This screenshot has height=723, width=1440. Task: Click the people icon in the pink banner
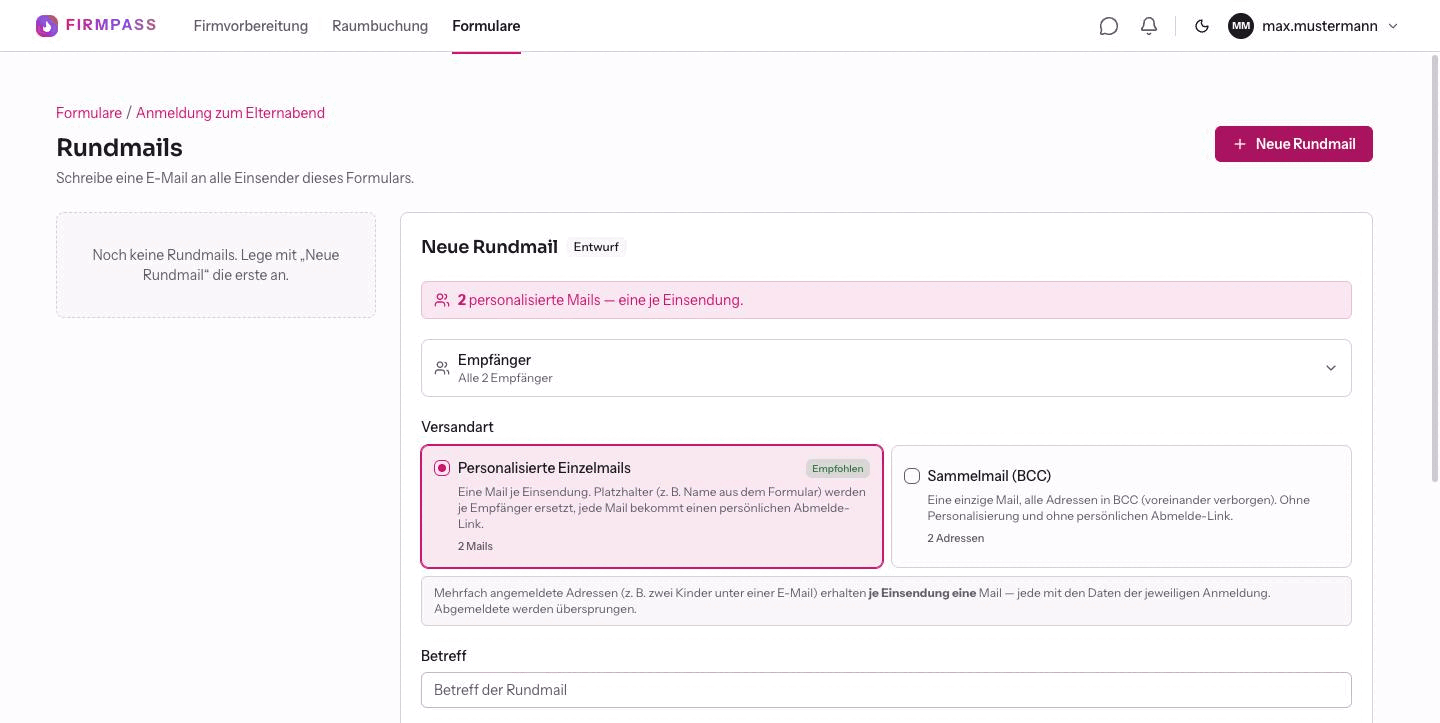442,300
